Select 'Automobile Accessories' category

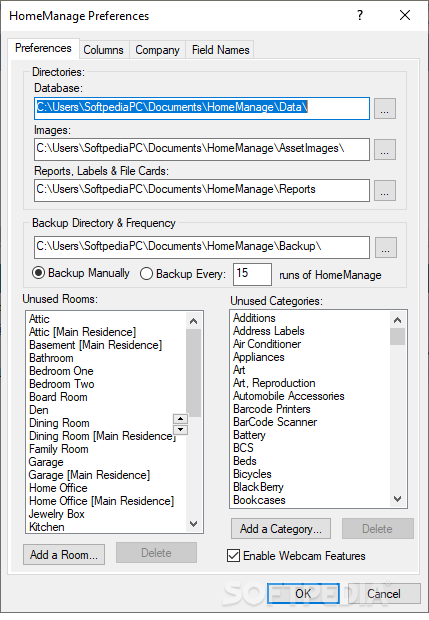[289, 396]
